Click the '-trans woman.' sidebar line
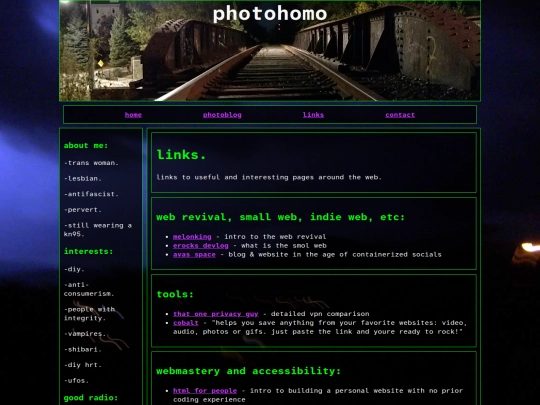Screen dimensions: 540x405 coord(91,163)
